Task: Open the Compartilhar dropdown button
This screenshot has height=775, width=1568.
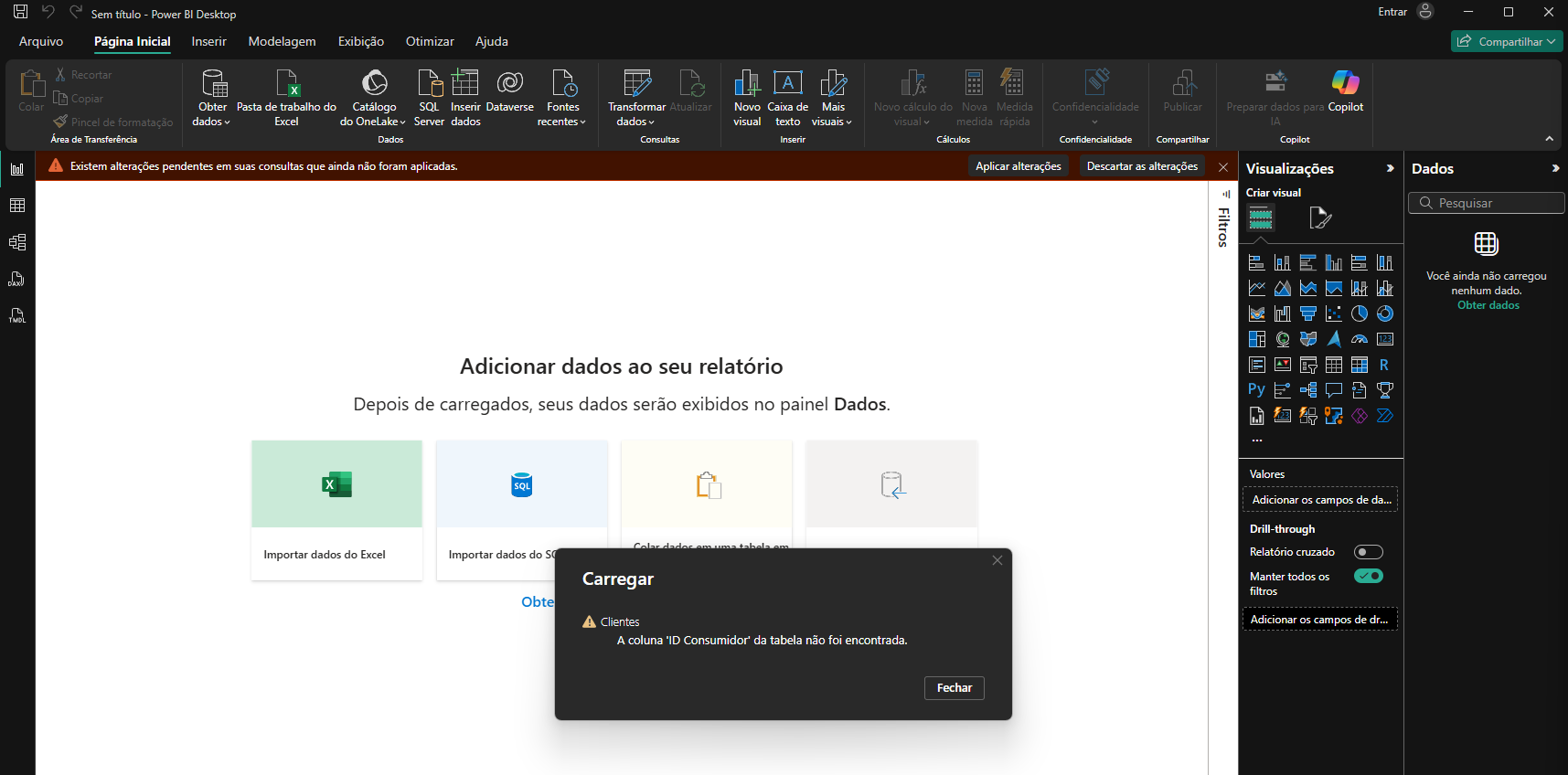Action: 1507,41
